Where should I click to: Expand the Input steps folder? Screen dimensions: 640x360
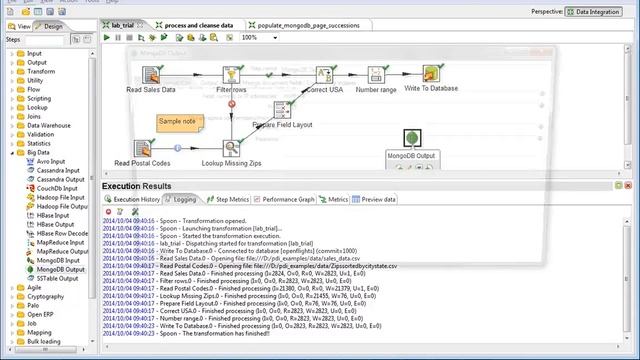pos(12,53)
